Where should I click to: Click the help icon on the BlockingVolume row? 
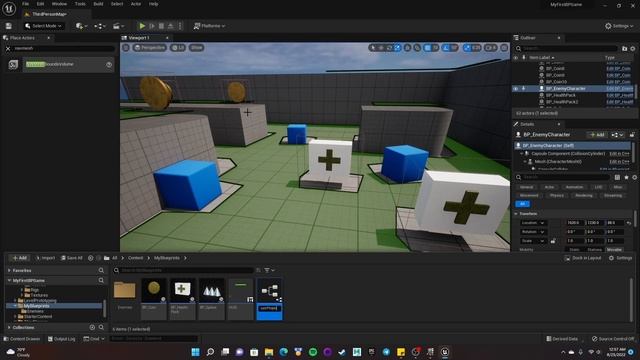[x=109, y=64]
